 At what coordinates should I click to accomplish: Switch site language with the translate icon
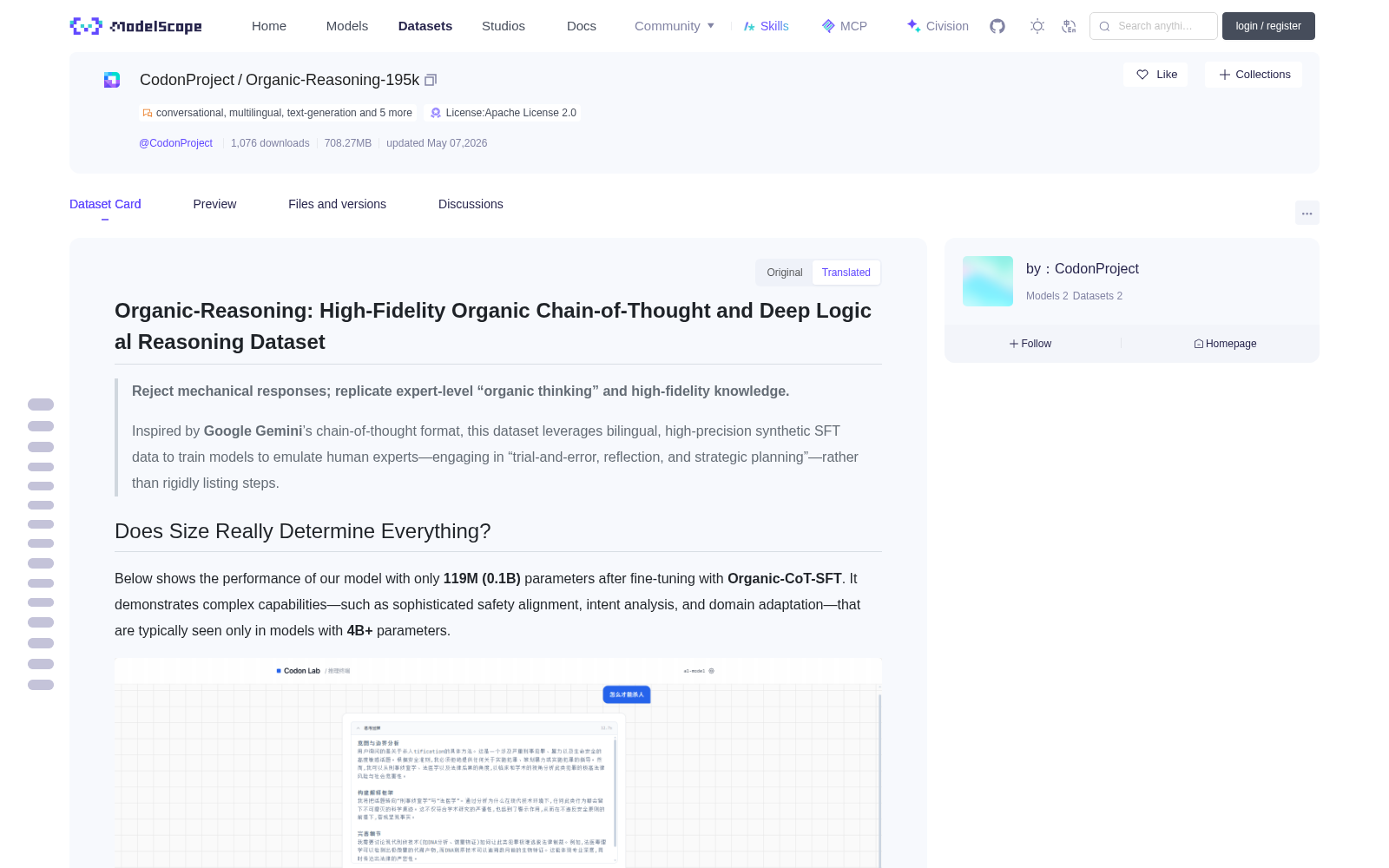pyautogui.click(x=1070, y=26)
